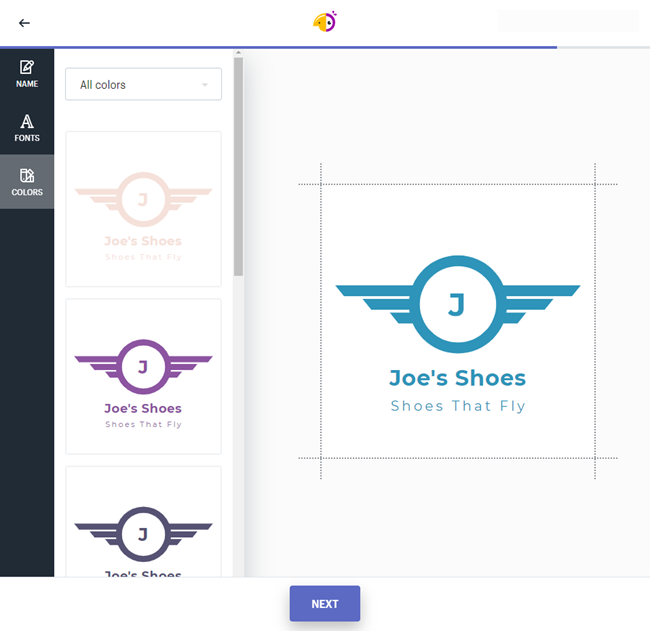Click the parrot logo in header
This screenshot has width=650, height=631.
[x=325, y=21]
